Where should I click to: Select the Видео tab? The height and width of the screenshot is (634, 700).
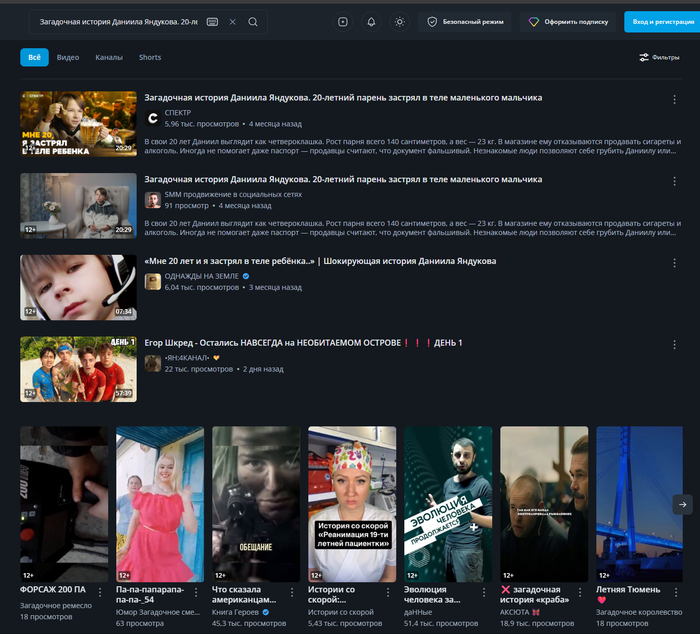pos(68,58)
